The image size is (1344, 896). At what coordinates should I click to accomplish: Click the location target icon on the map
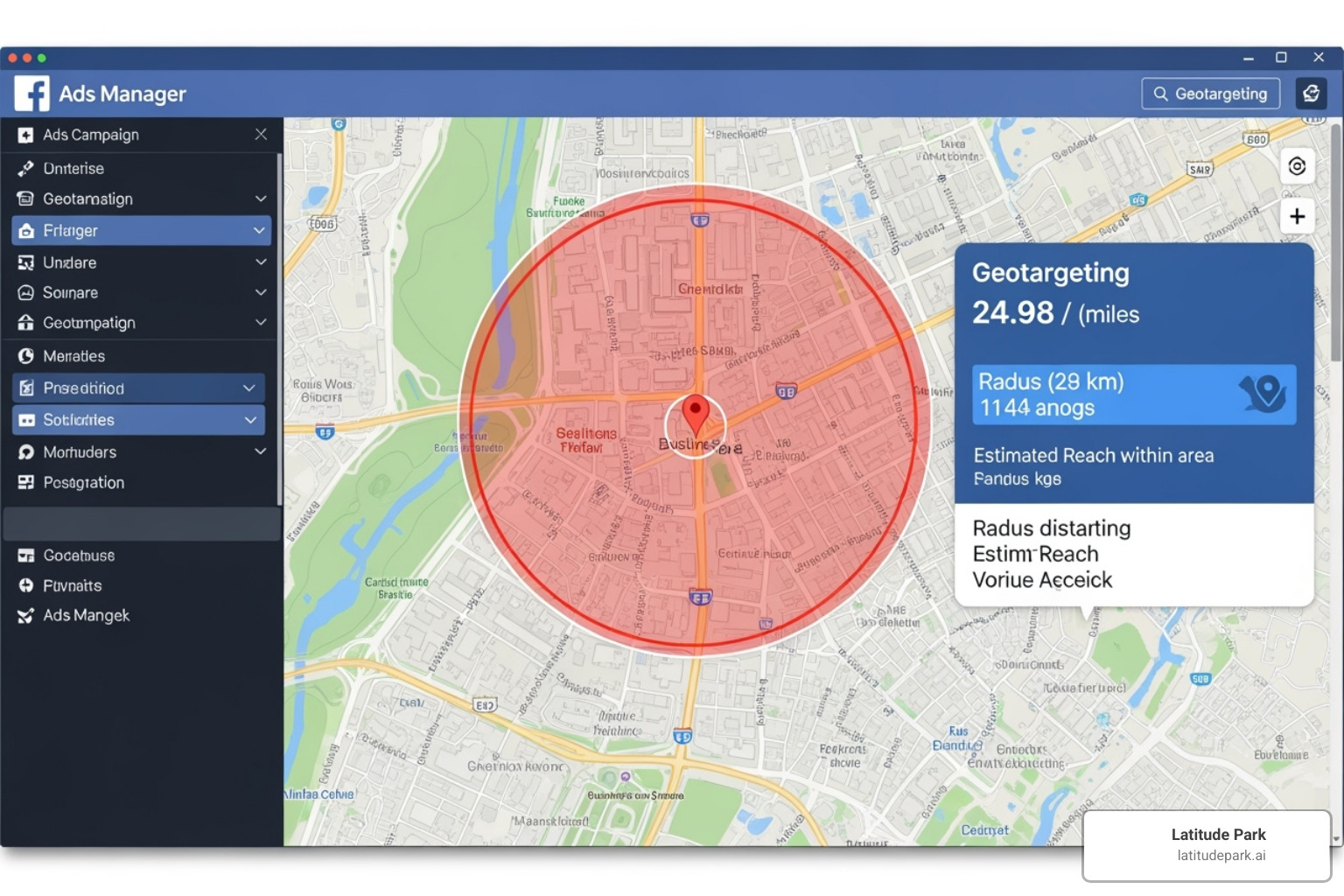pyautogui.click(x=1298, y=165)
